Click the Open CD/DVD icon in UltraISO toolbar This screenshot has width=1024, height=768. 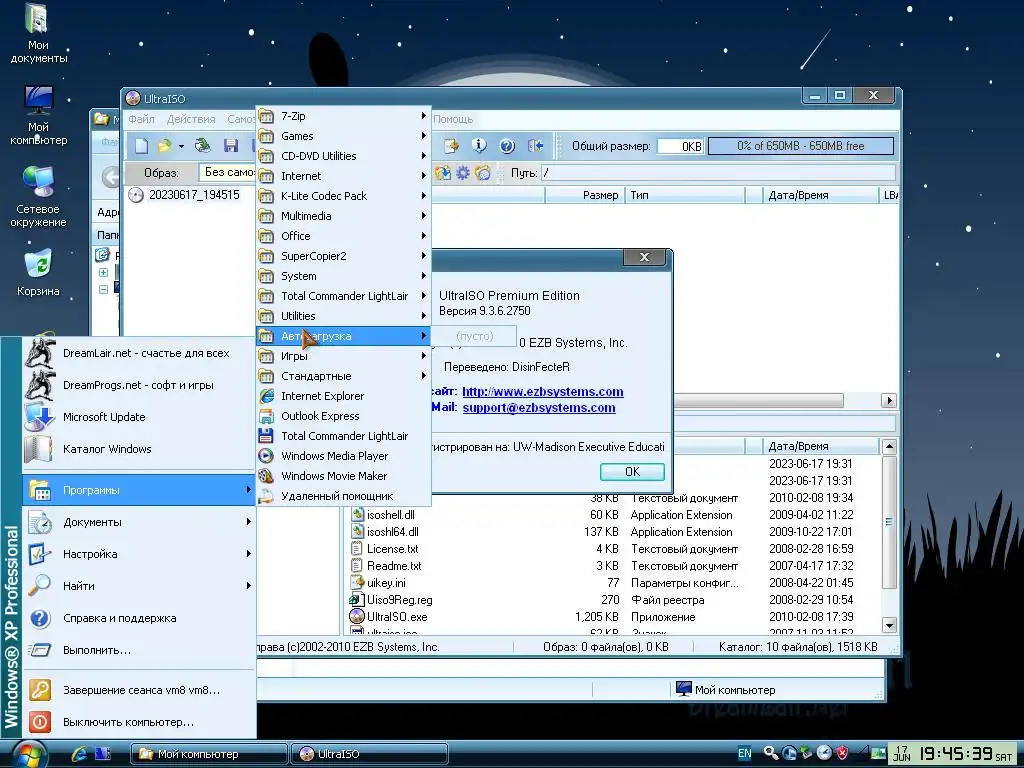tap(203, 146)
